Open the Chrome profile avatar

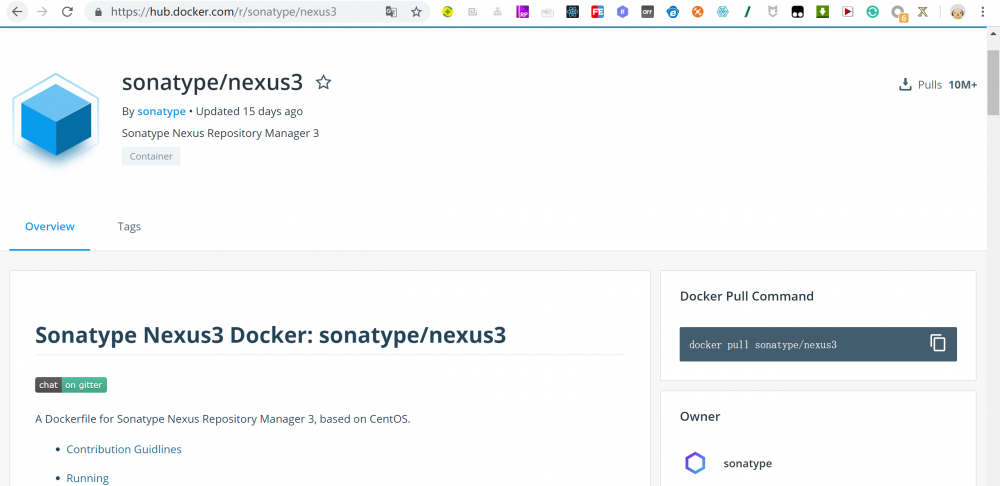click(x=957, y=12)
